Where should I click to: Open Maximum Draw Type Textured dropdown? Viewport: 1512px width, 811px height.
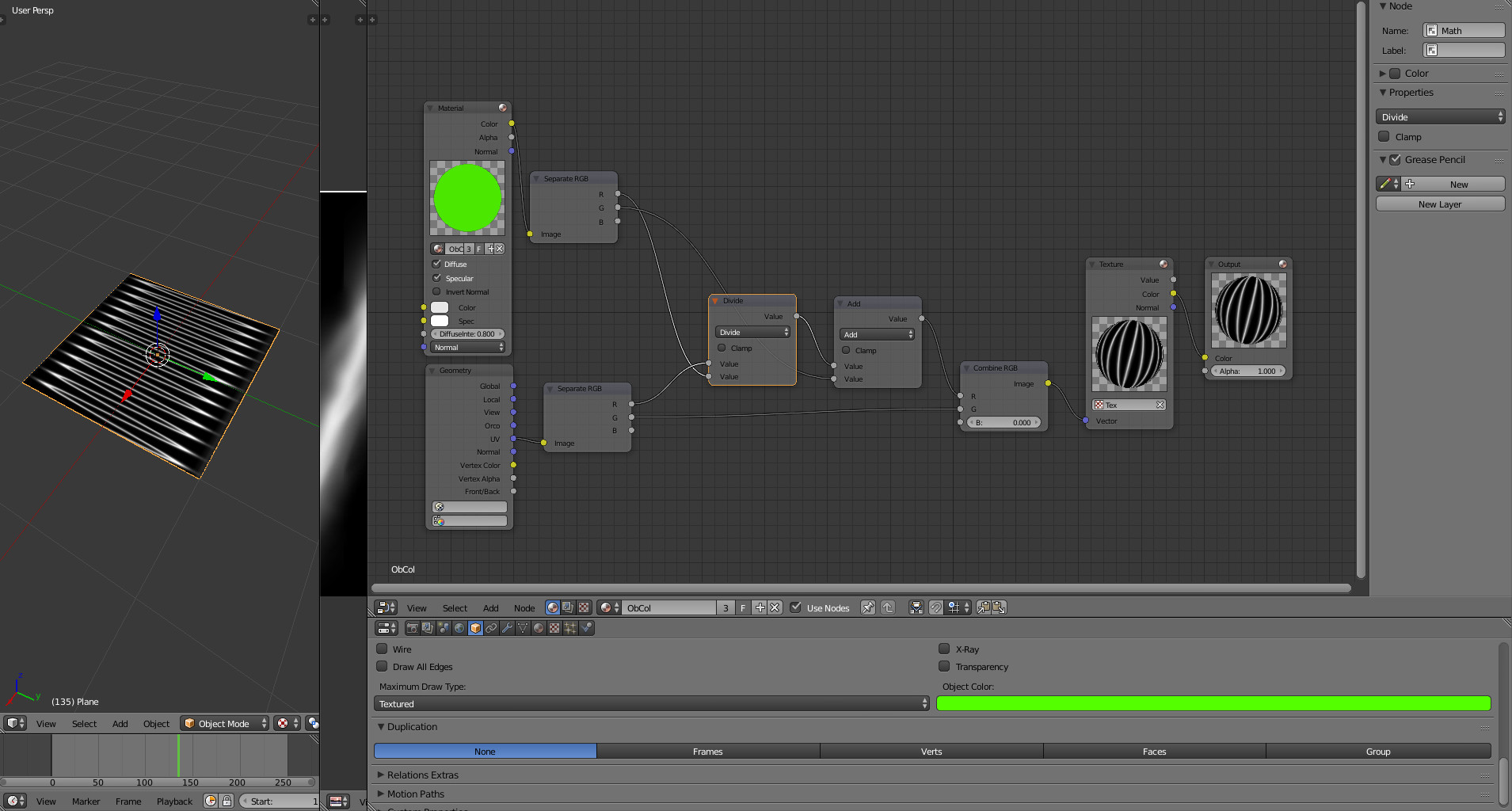point(651,703)
